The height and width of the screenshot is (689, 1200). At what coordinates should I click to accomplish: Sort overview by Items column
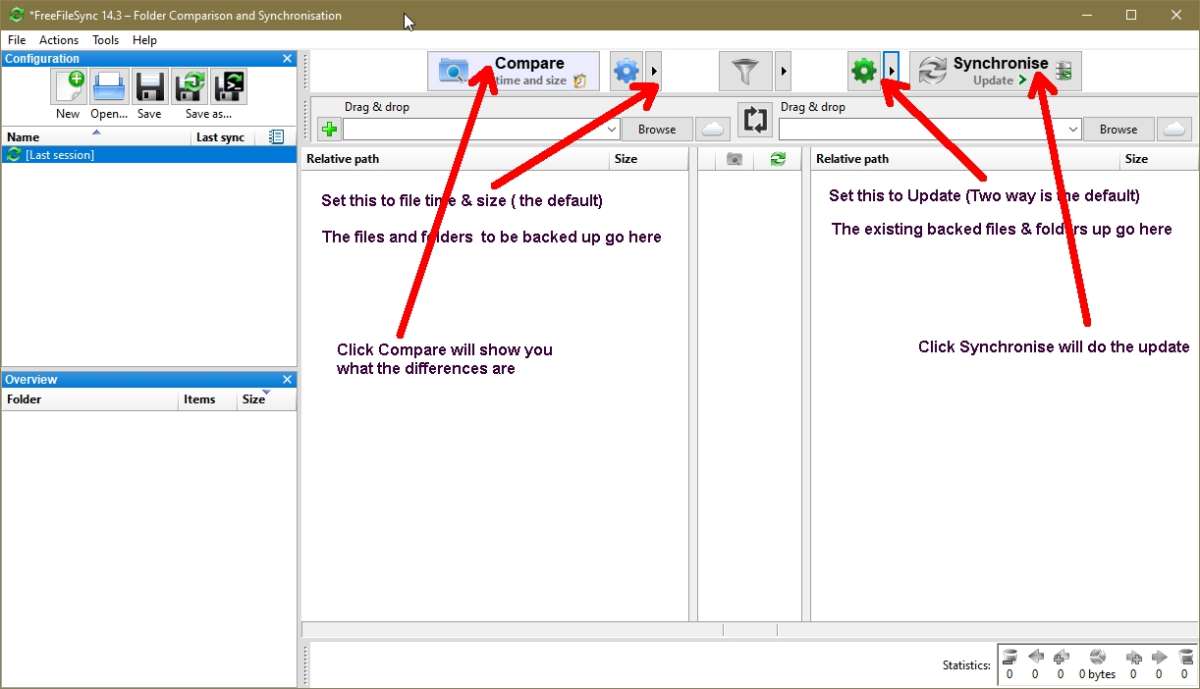click(x=207, y=399)
